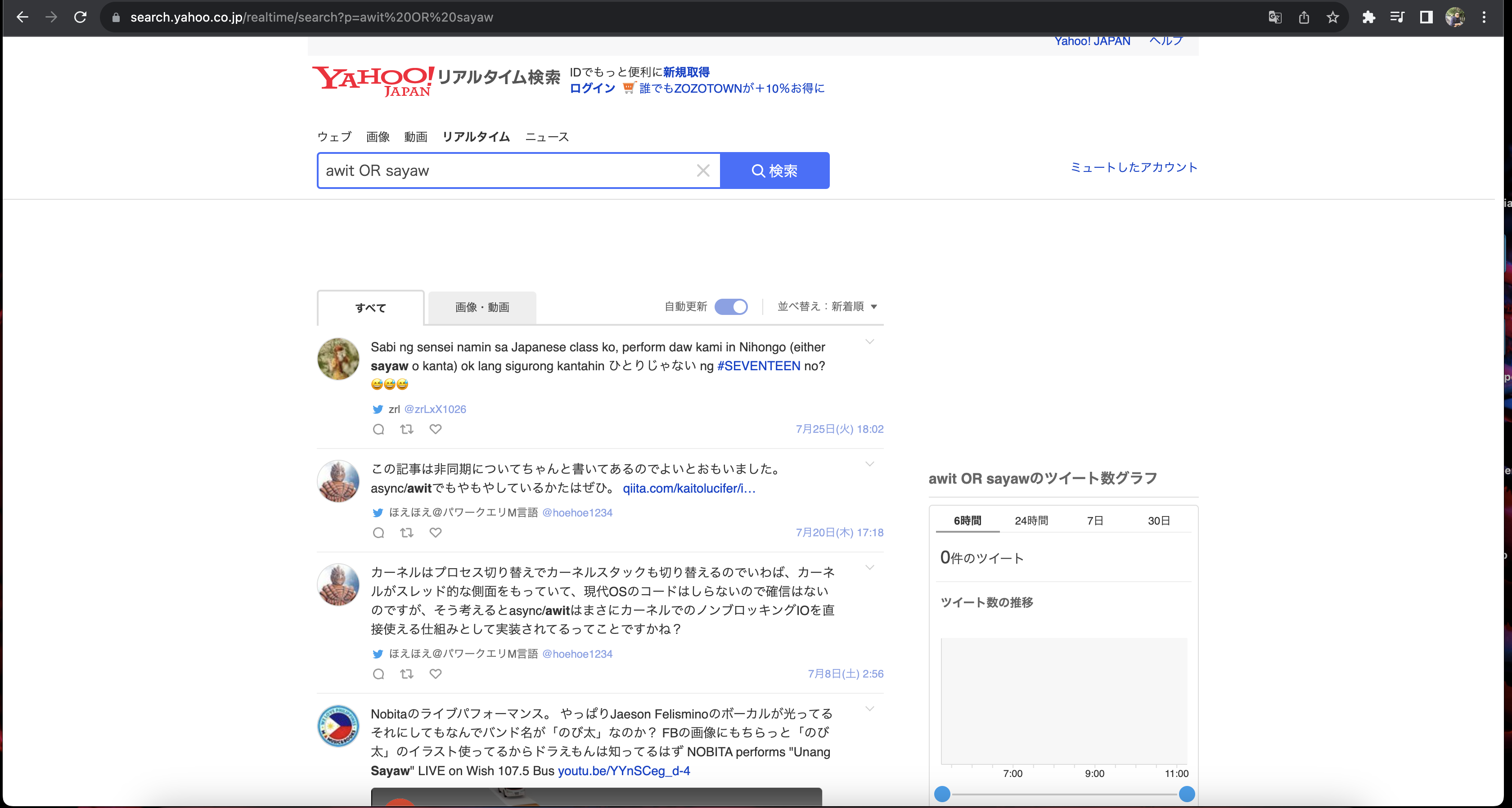Expand the chevron on zrl's tweet

pos(870,341)
